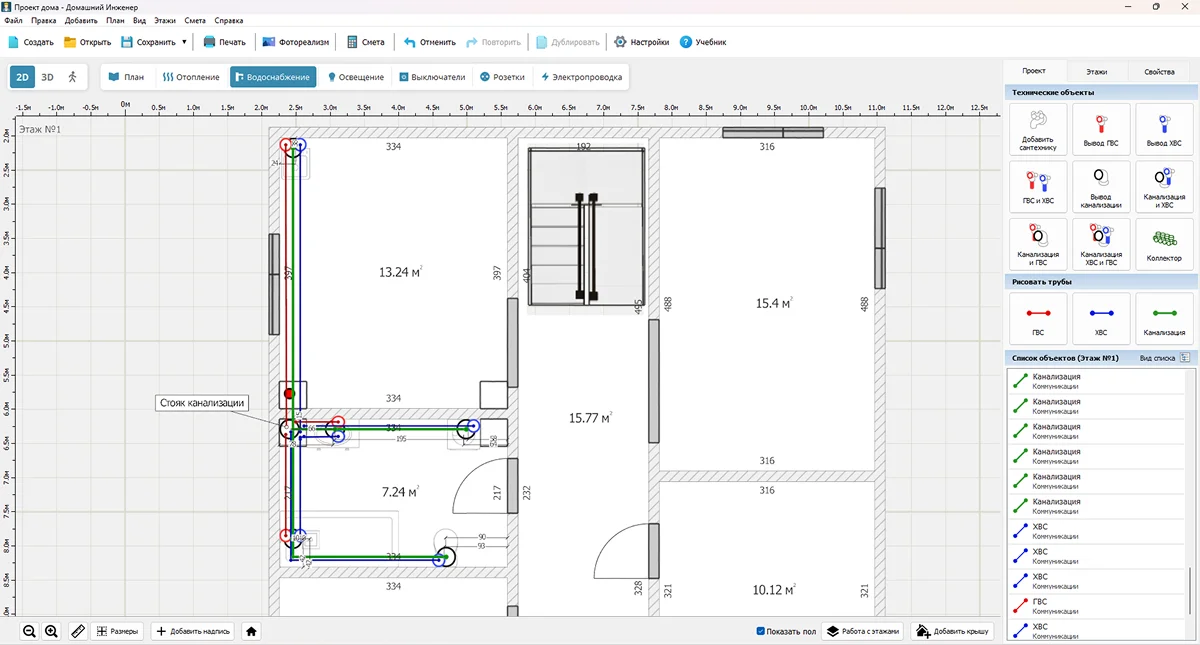Pick the green Канализация pipe drawing tool
The height and width of the screenshot is (645, 1200).
(1163, 319)
